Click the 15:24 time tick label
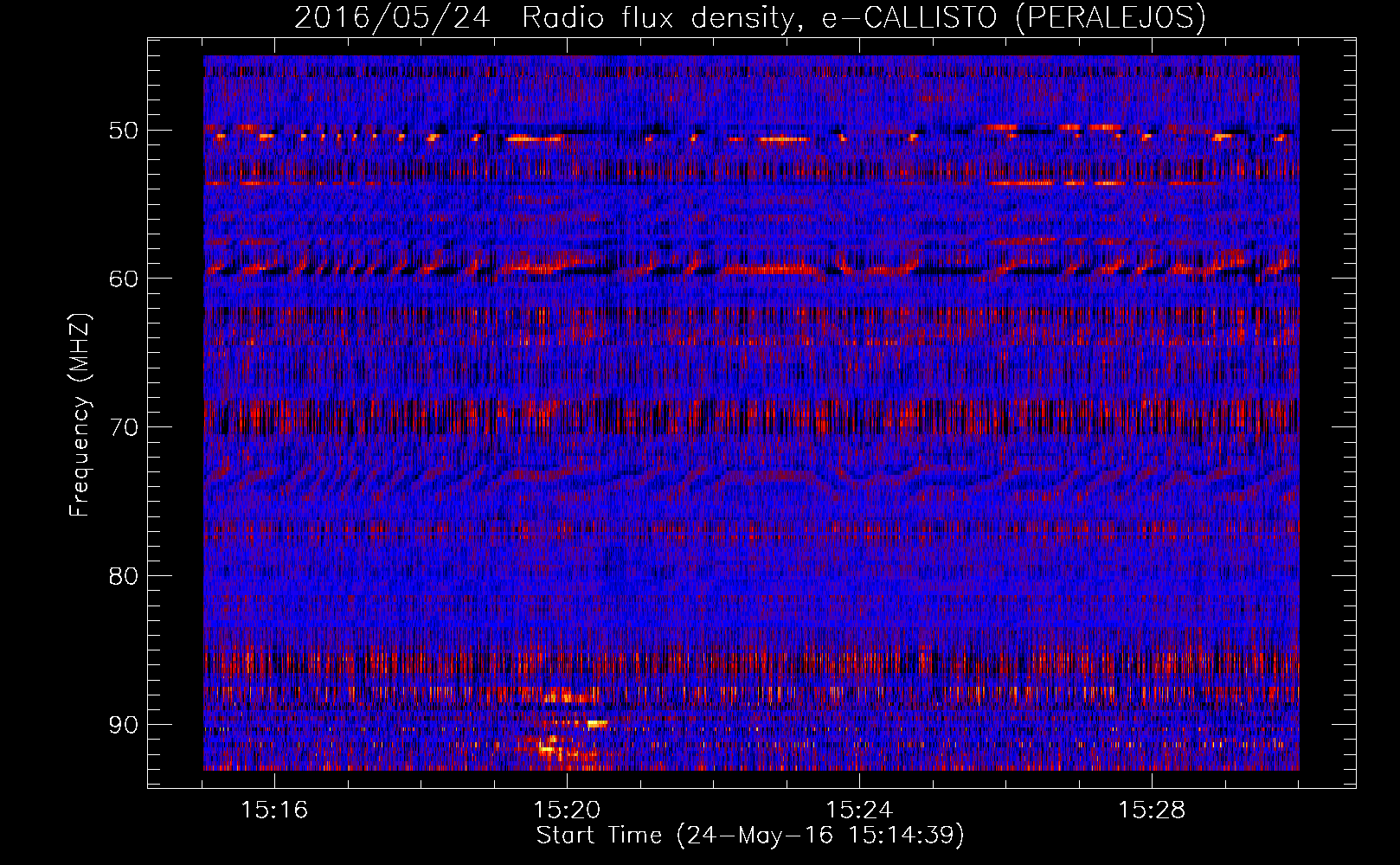This screenshot has width=1400, height=865. [x=859, y=811]
